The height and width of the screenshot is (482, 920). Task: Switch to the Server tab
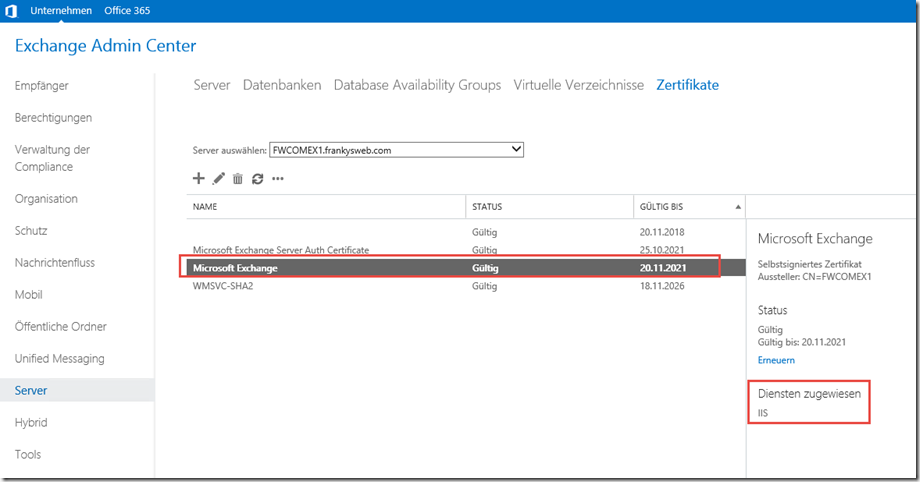tap(212, 85)
